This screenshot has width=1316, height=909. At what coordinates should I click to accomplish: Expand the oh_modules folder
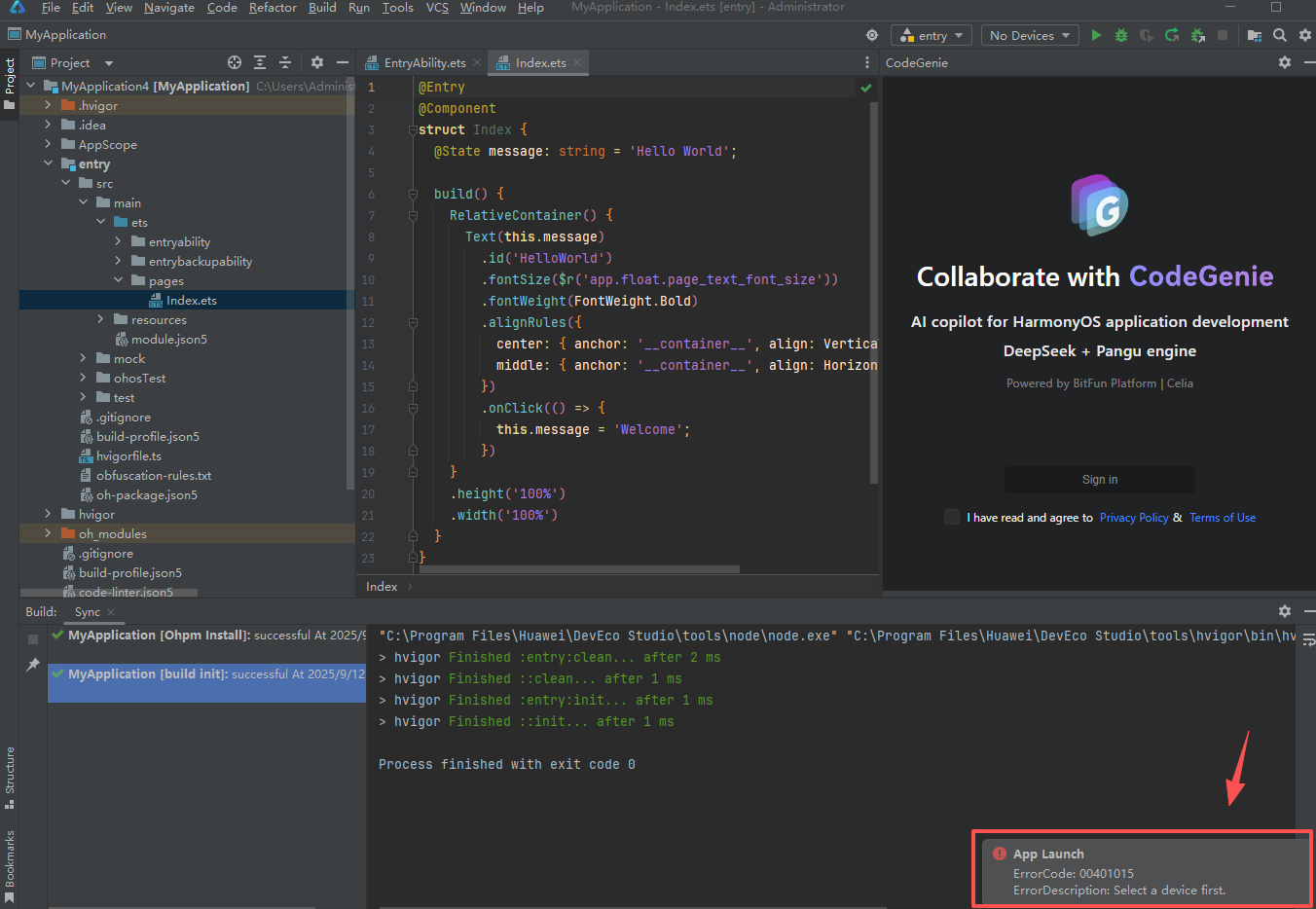48,533
